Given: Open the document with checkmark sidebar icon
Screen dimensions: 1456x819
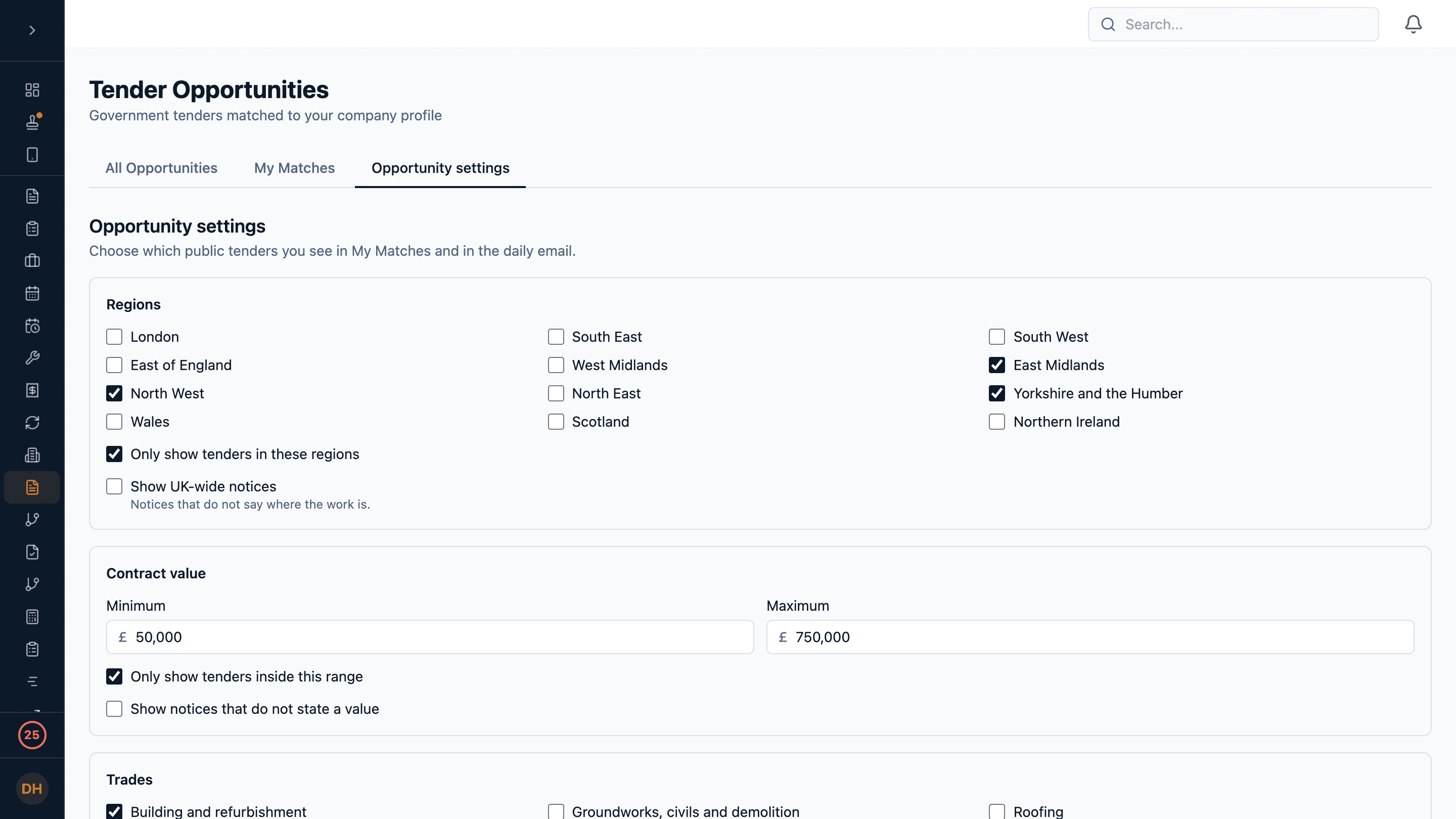Looking at the screenshot, I should (x=32, y=552).
